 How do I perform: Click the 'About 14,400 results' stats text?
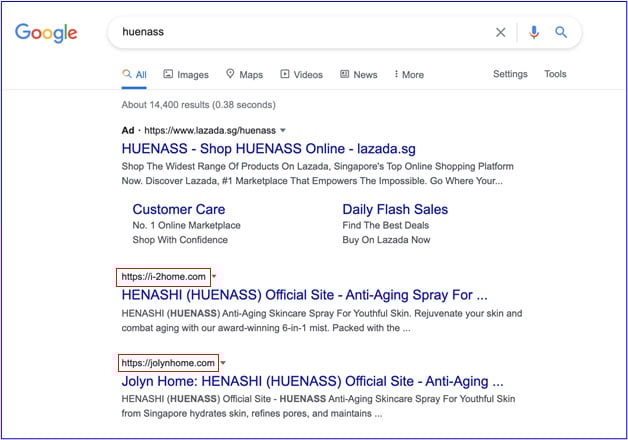coord(199,105)
